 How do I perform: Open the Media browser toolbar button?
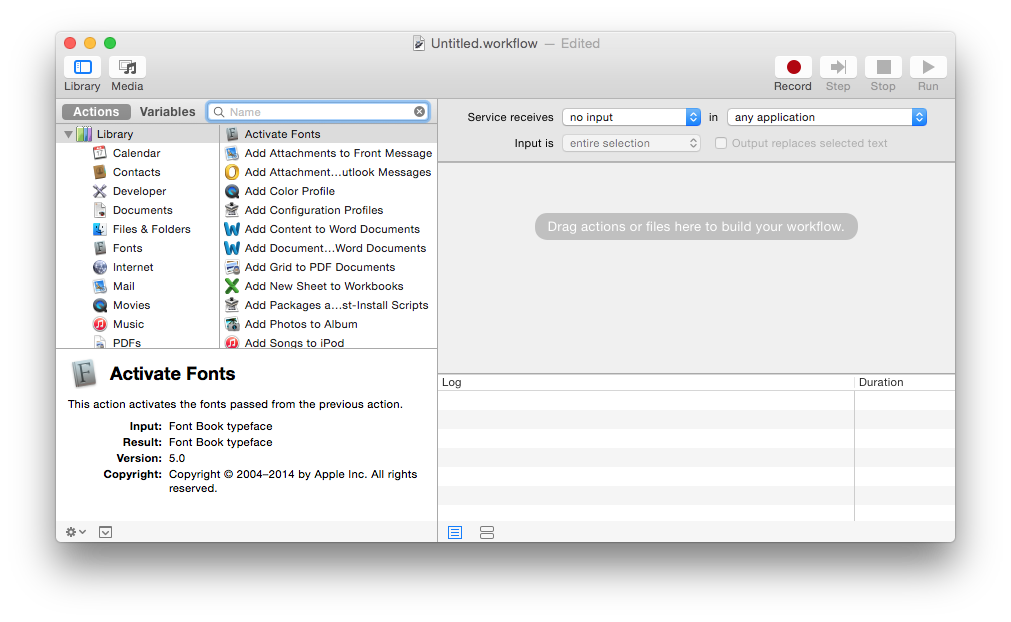pos(127,67)
